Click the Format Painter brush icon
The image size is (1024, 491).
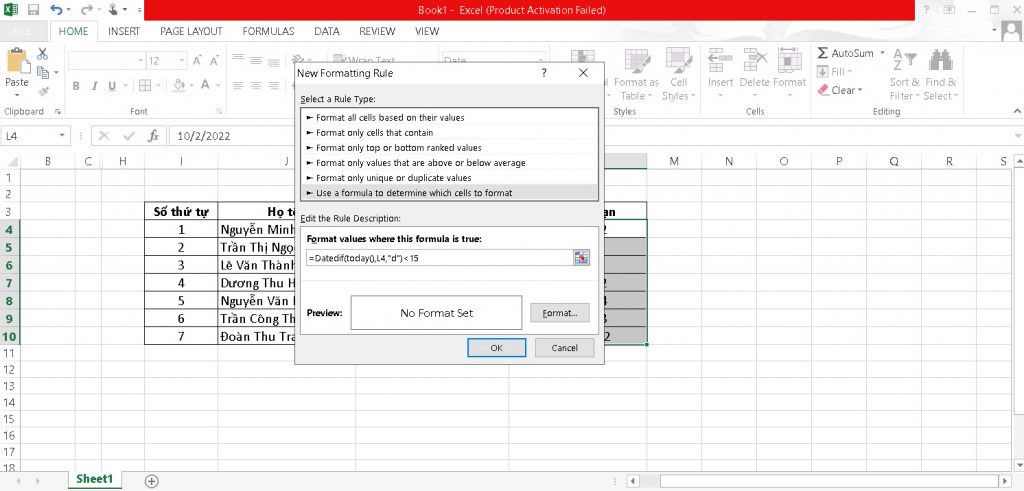coord(43,91)
